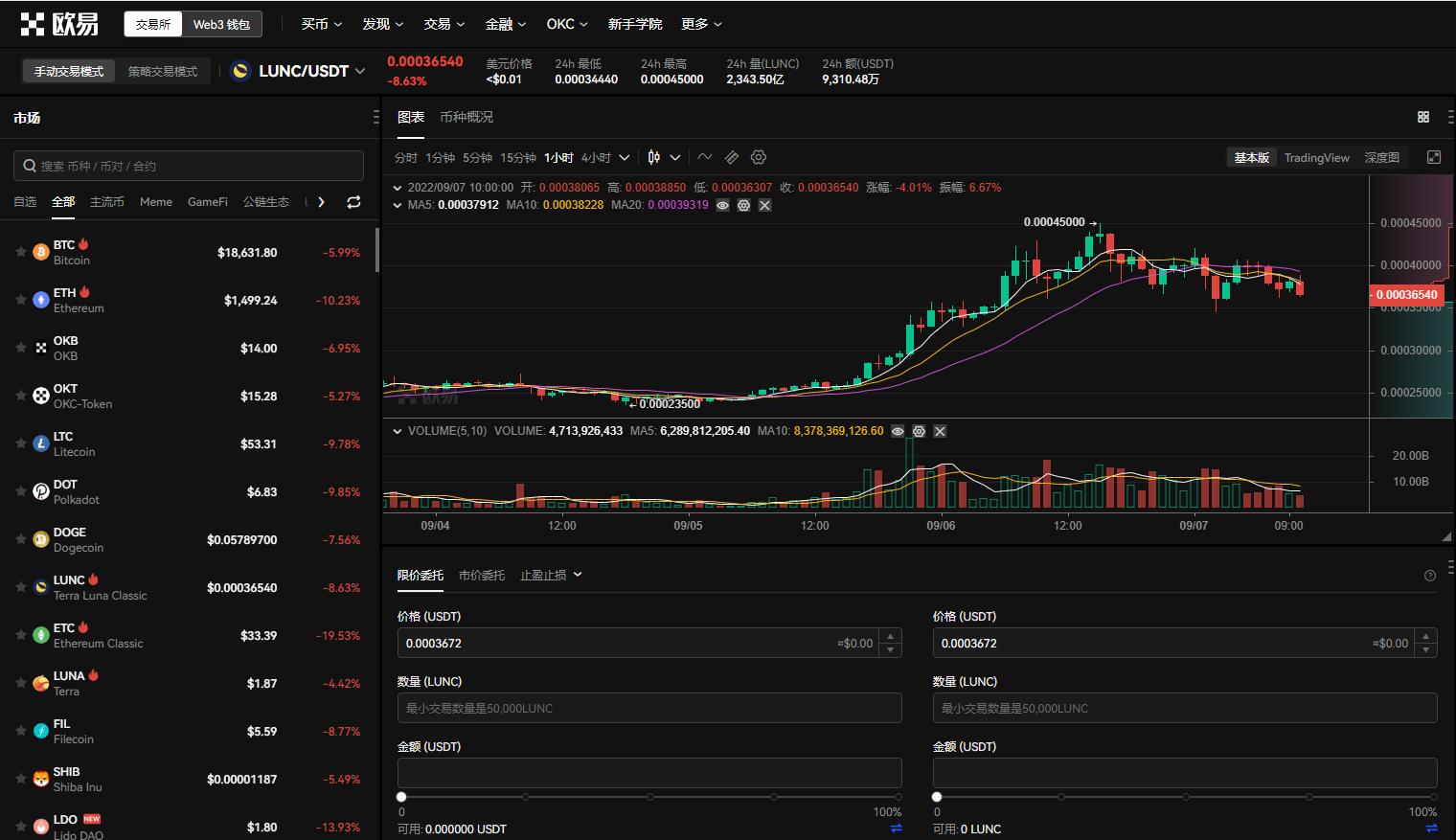The width and height of the screenshot is (1456, 840).
Task: Open the 币种概况 tab
Action: click(x=466, y=116)
